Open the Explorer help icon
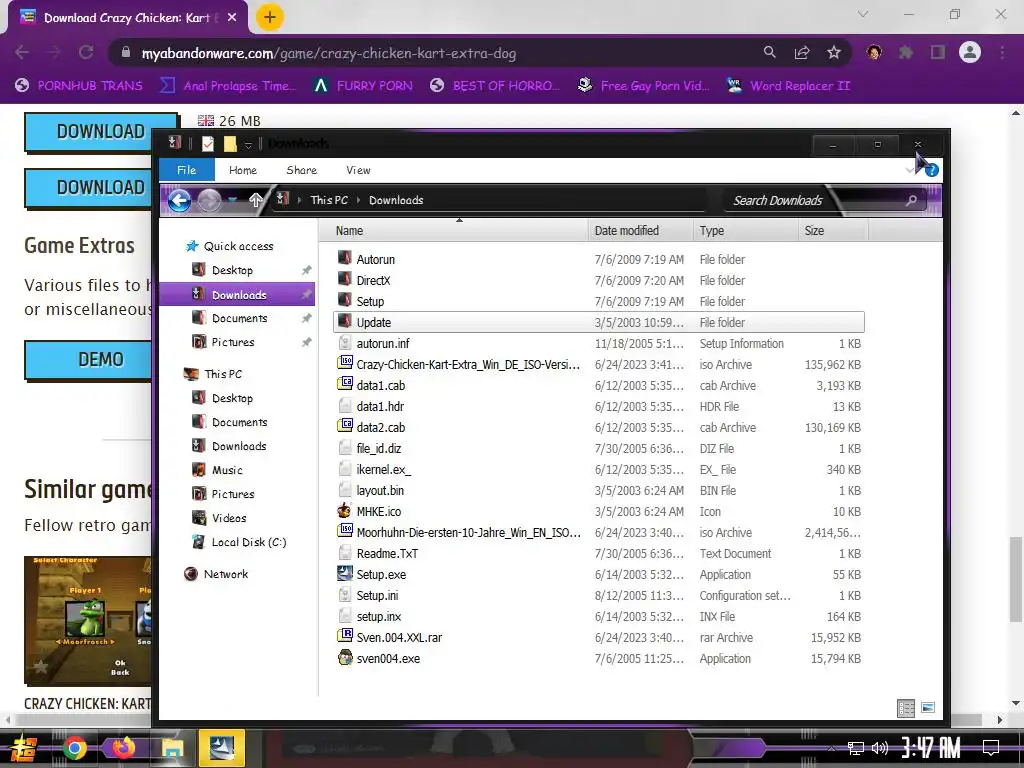Viewport: 1024px width, 768px height. coord(932,170)
